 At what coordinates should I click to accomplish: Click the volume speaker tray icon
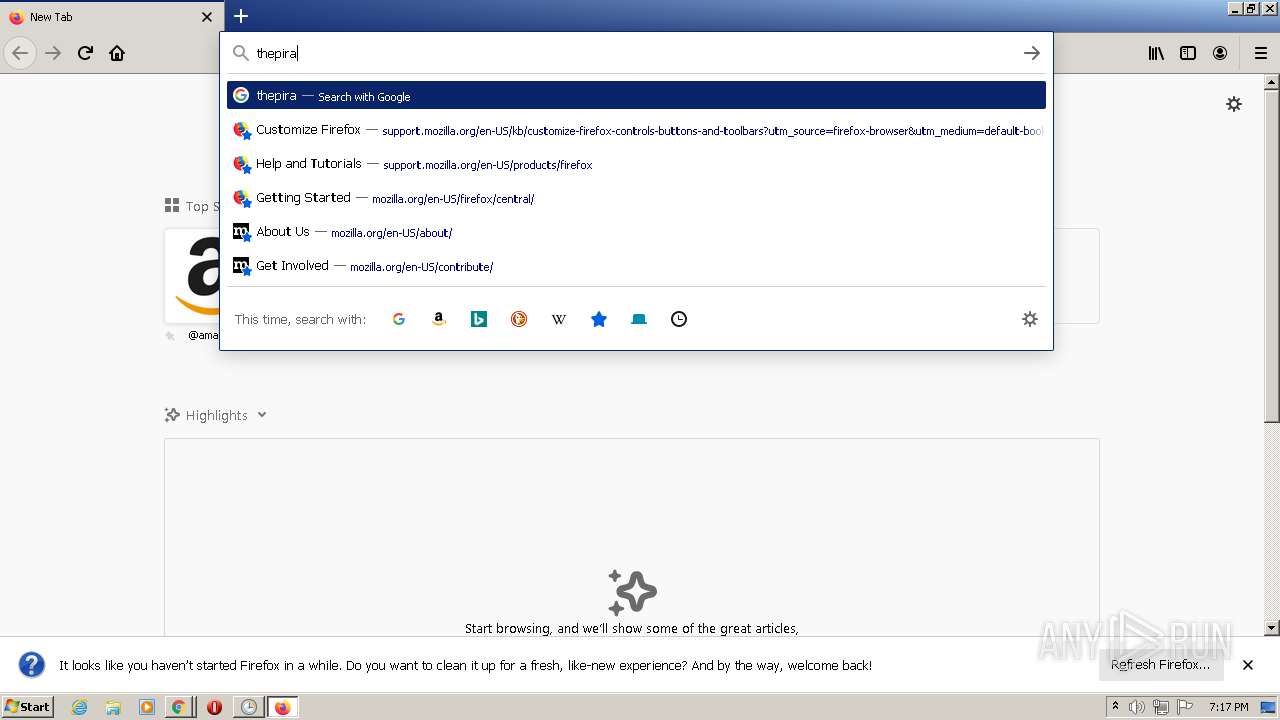(x=1137, y=707)
